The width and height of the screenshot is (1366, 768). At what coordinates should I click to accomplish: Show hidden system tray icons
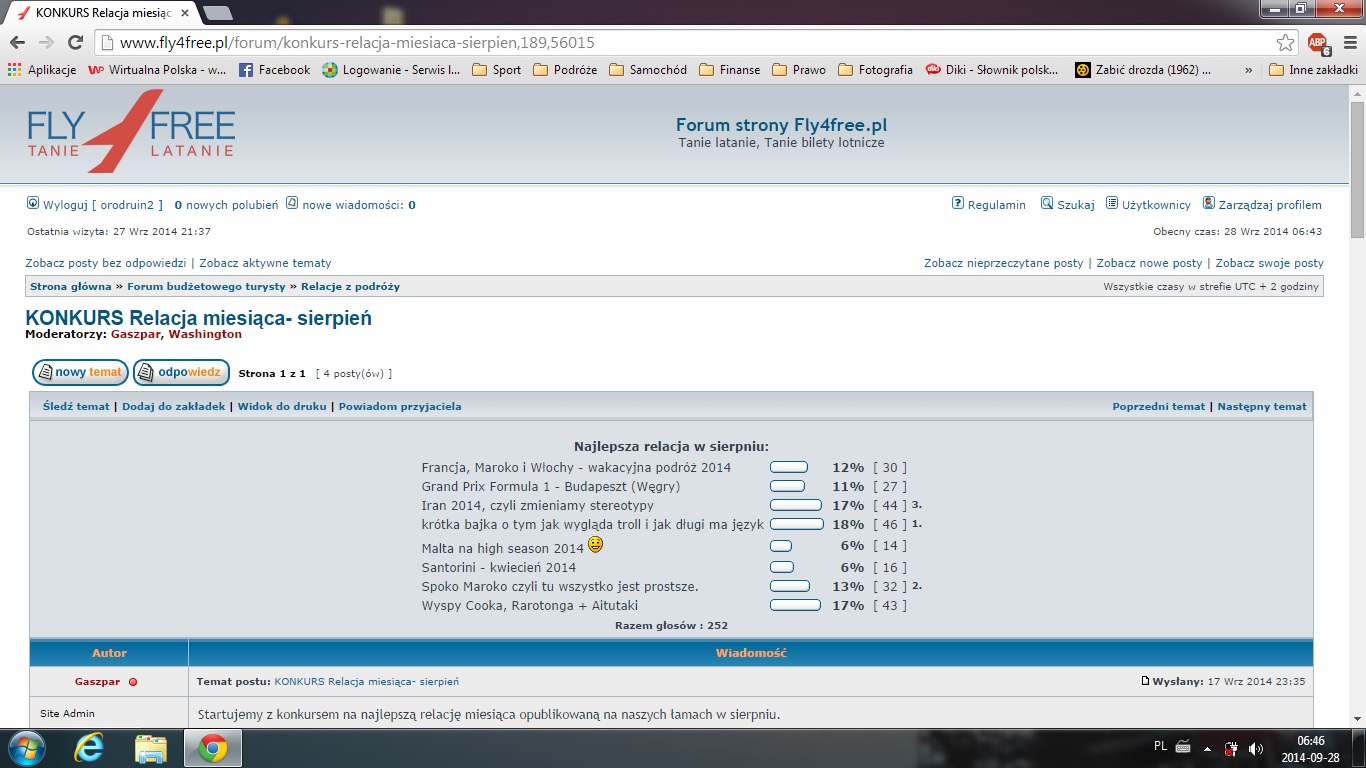coord(1208,748)
